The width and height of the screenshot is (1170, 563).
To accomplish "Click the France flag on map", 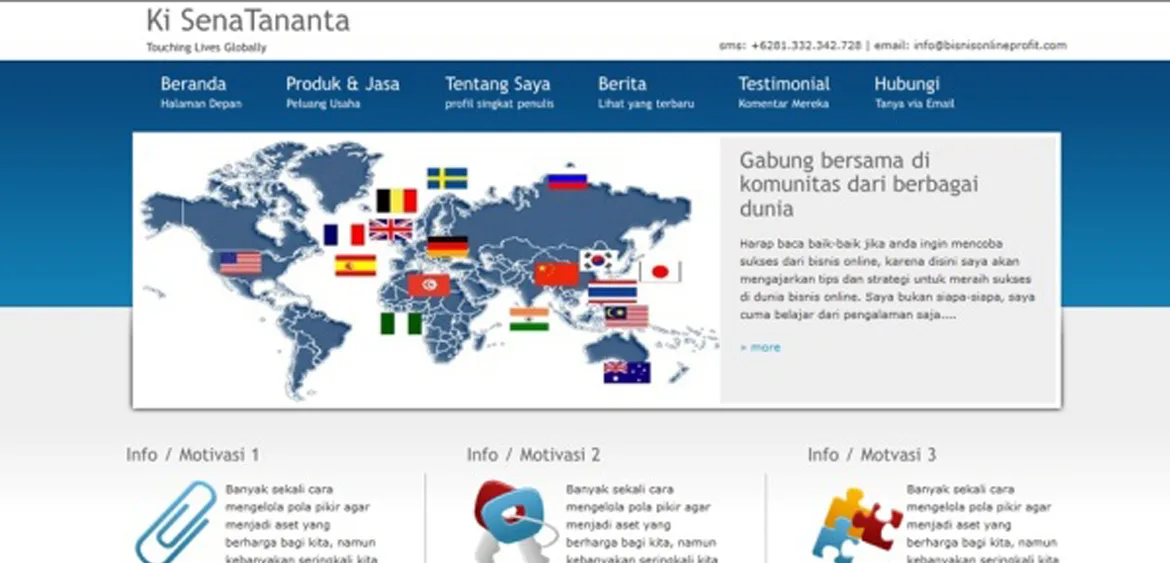I will [344, 235].
